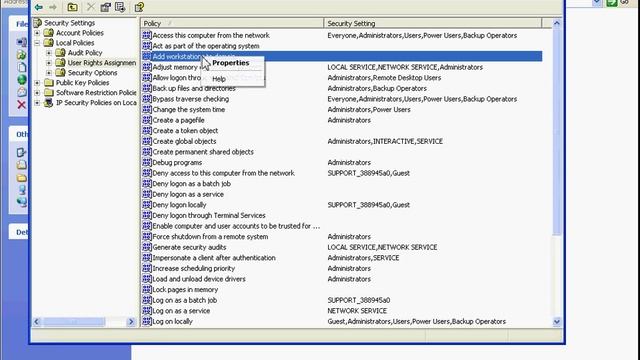Collapse the Local Policies node
The height and width of the screenshot is (360, 640).
point(37,42)
